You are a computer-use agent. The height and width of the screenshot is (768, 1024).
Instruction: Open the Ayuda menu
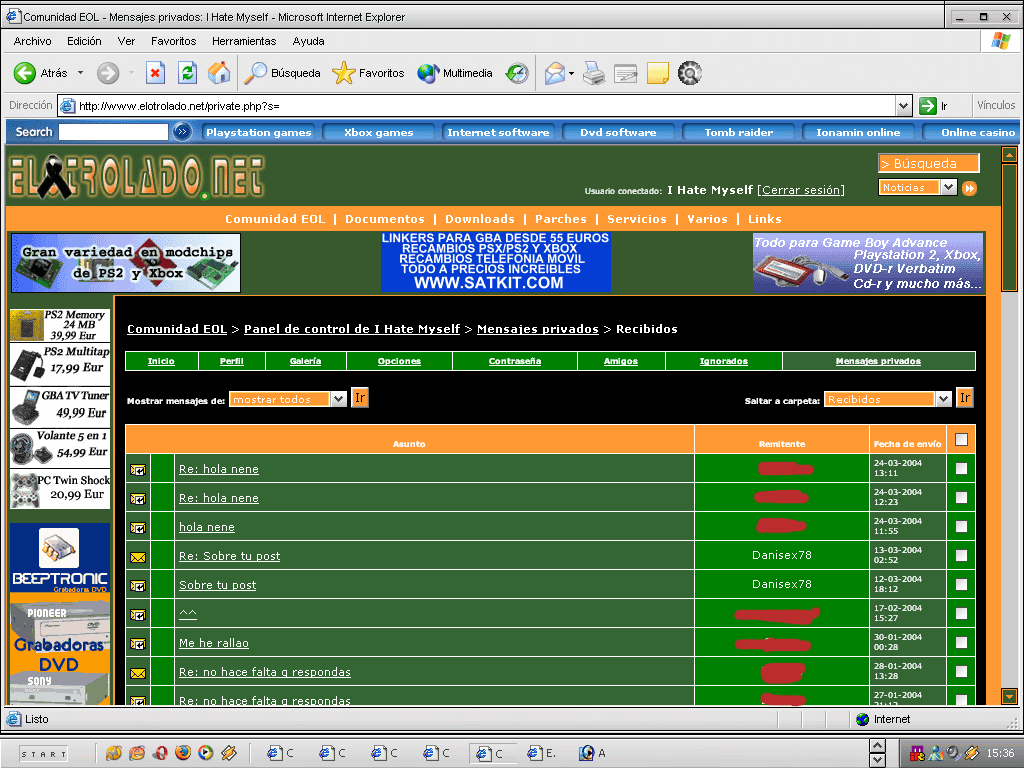pos(308,41)
